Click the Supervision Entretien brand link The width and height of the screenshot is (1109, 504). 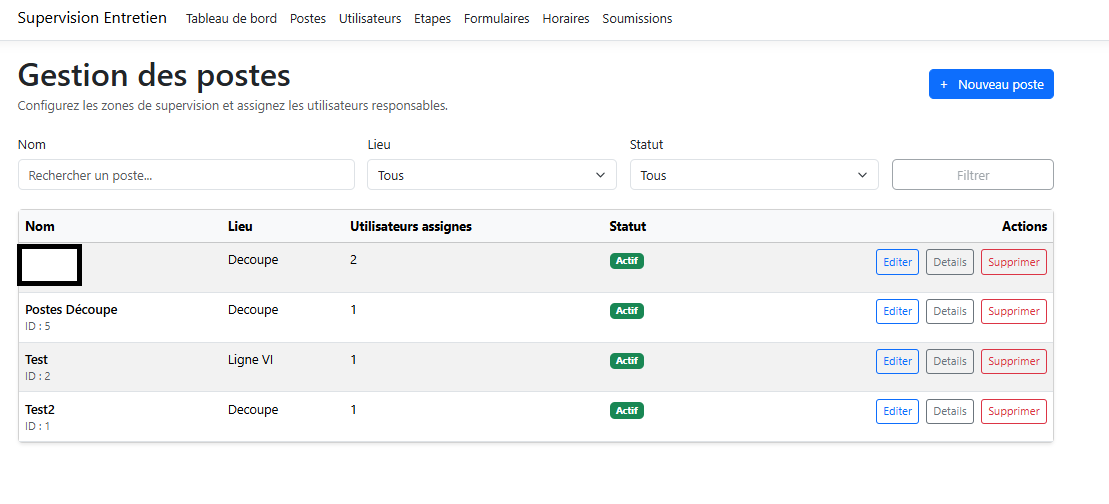point(92,18)
